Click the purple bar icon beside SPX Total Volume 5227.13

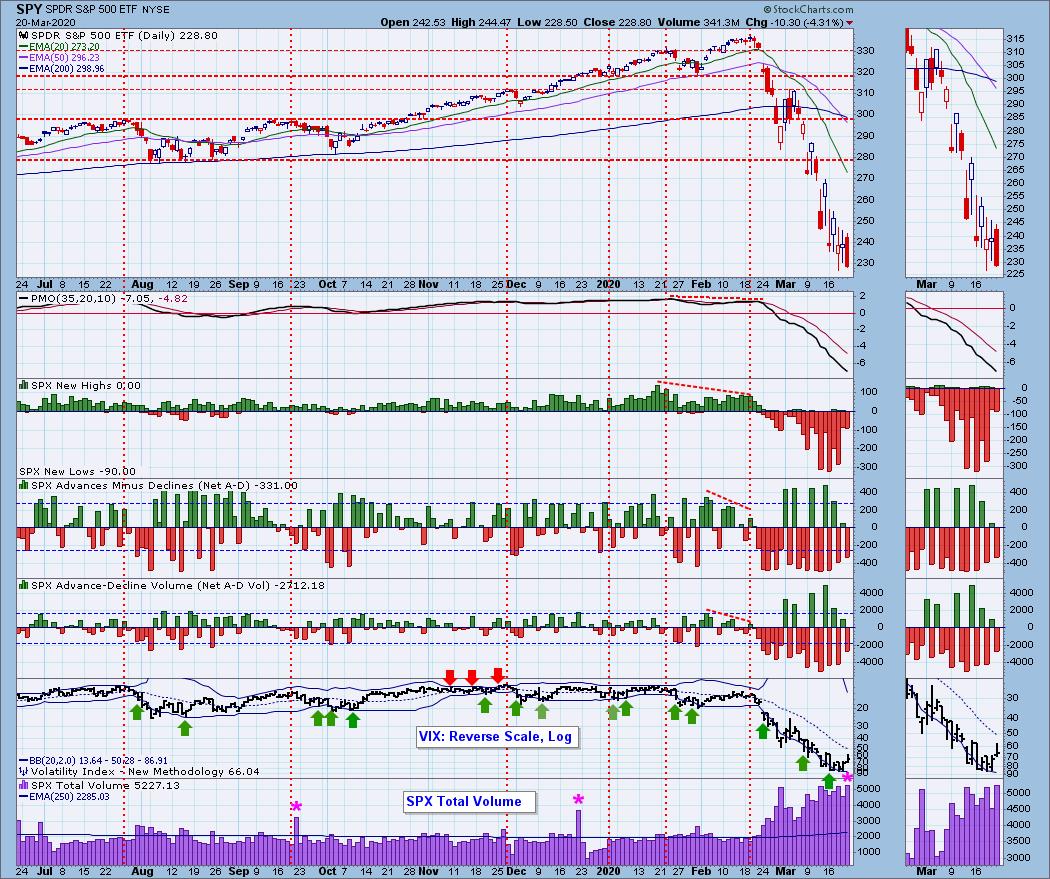[x=24, y=785]
